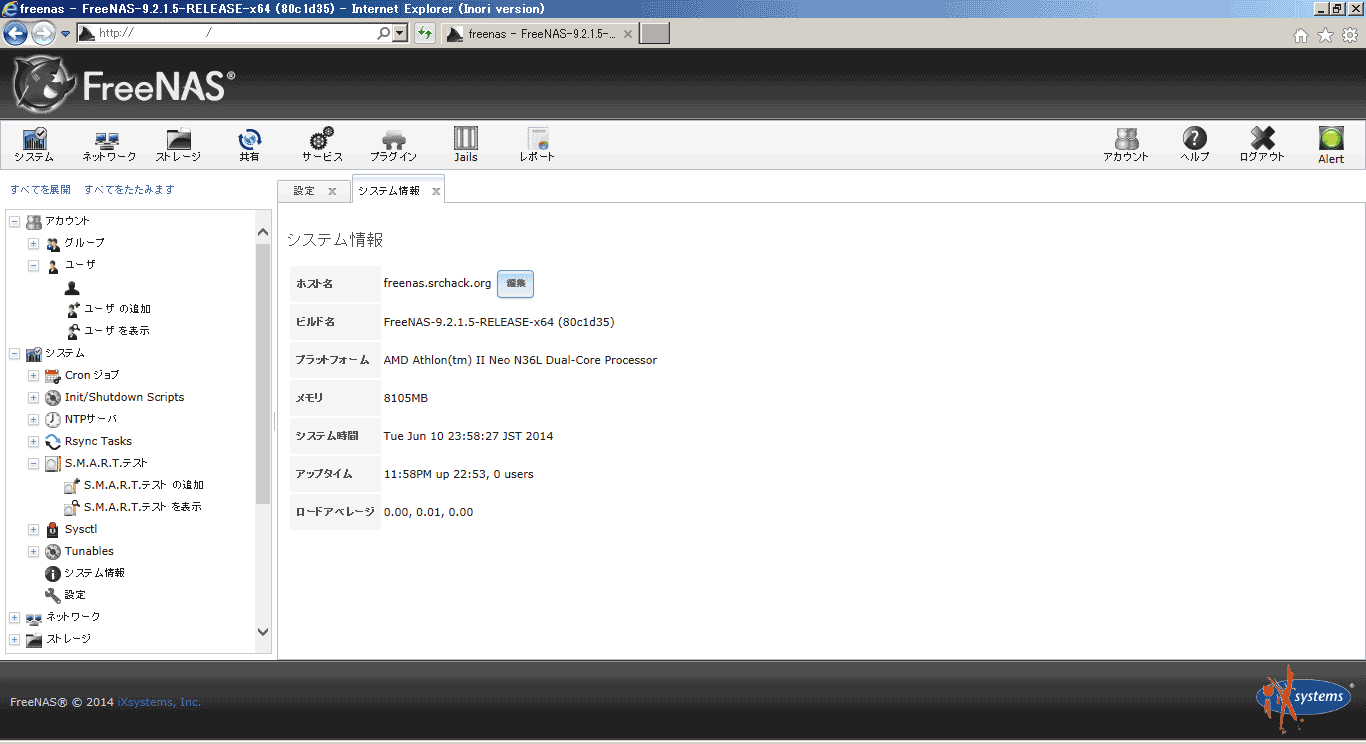Expand the Init/Shutdown Scripts node
This screenshot has height=744, width=1366.
point(33,397)
